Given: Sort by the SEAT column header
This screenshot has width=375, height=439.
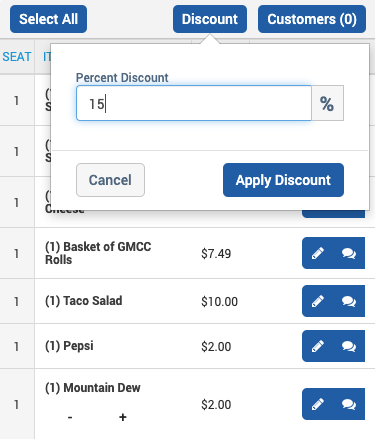Looking at the screenshot, I should coord(17,57).
